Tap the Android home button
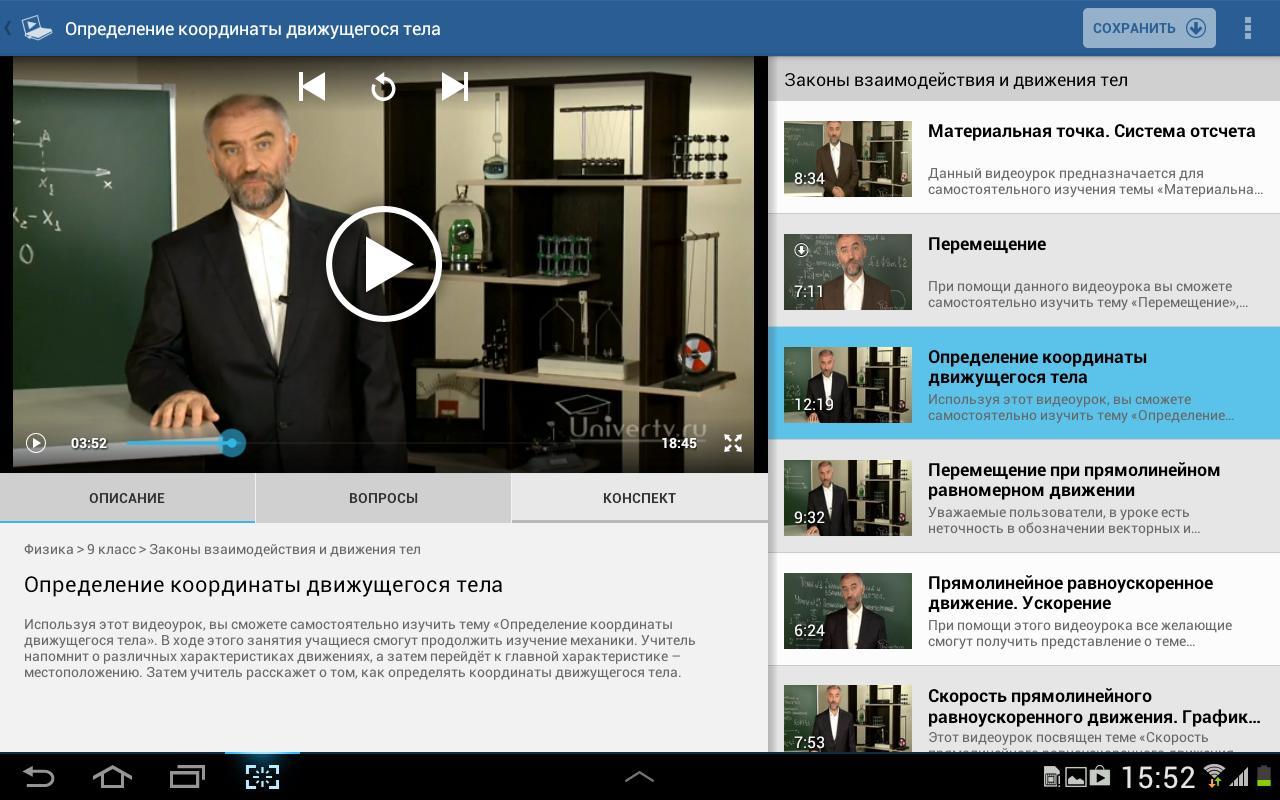This screenshot has height=800, width=1280. 112,776
